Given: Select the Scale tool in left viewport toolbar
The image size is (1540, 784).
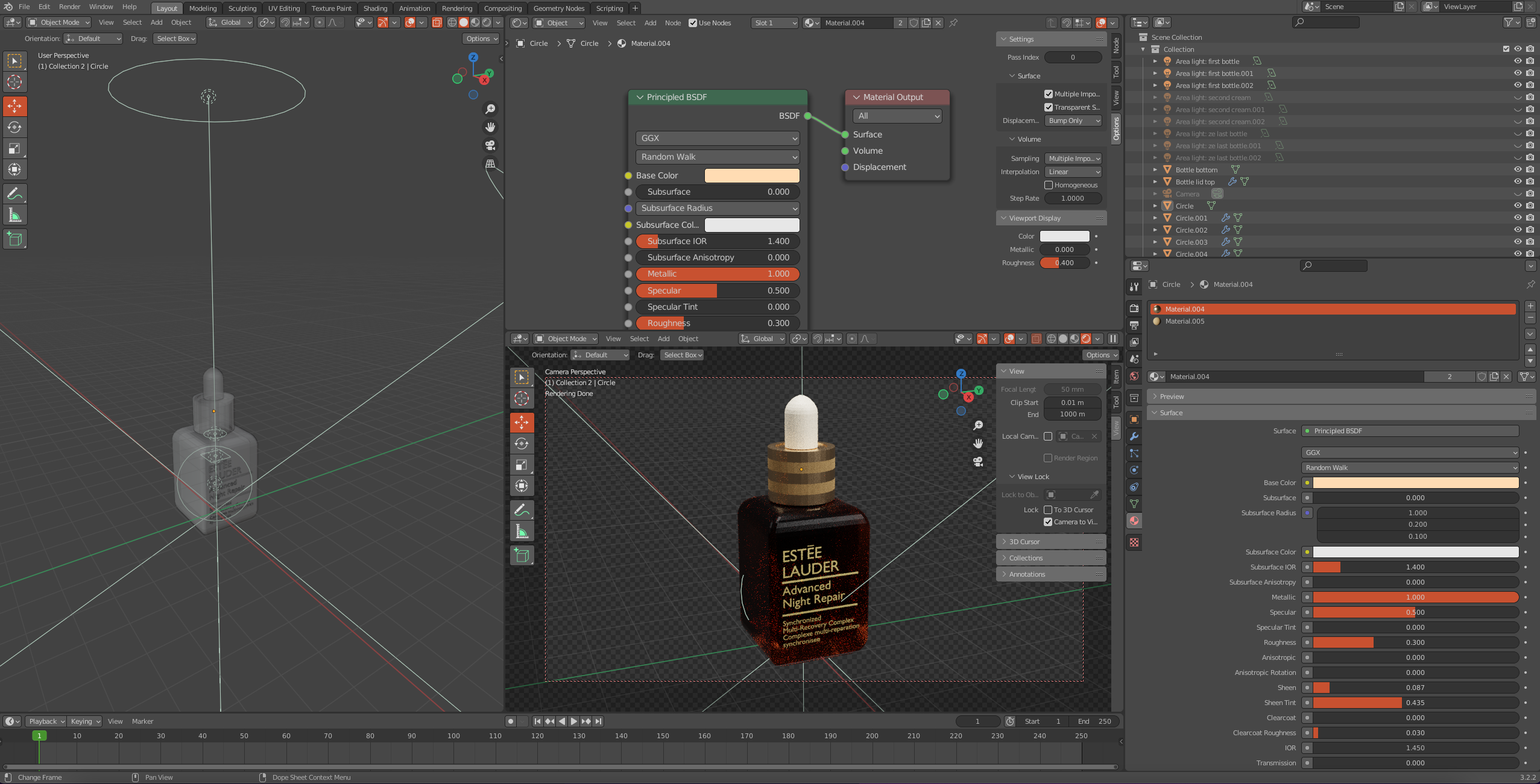Looking at the screenshot, I should click(x=14, y=148).
